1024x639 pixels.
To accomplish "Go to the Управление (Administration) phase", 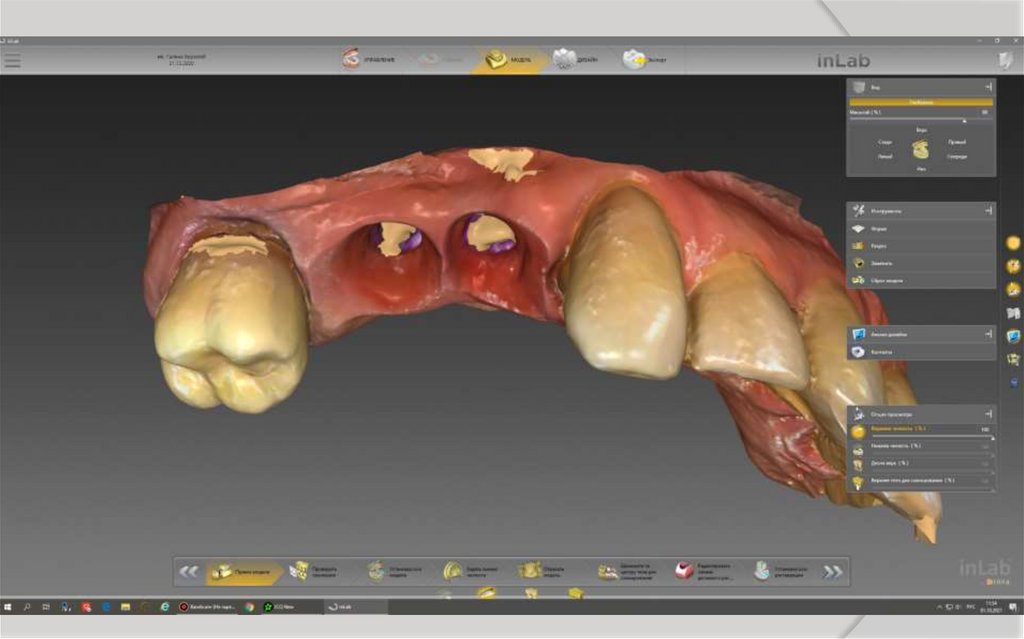I will pos(369,59).
